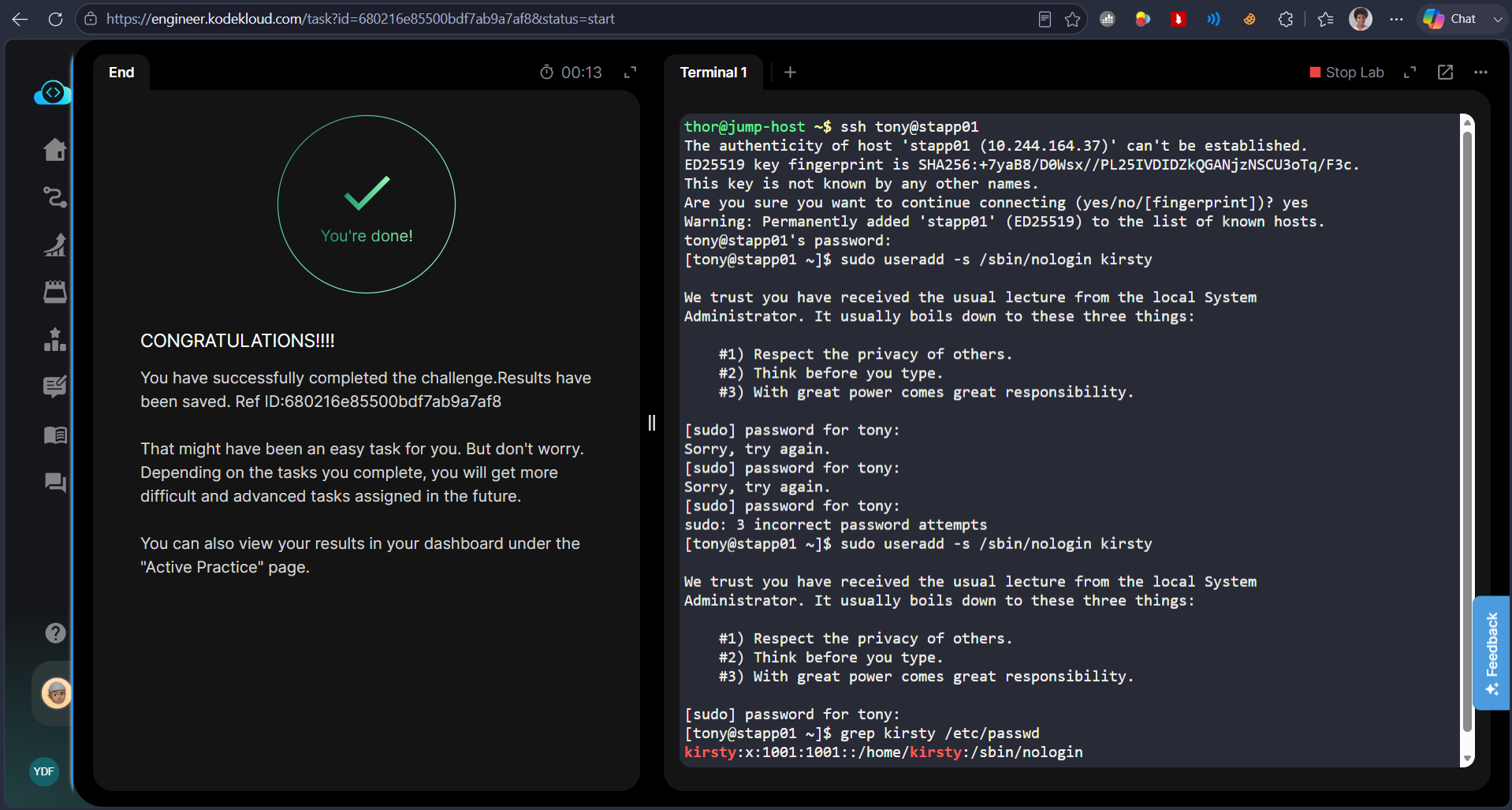Open the leaderboard podium icon
This screenshot has height=810, width=1512.
[x=55, y=339]
